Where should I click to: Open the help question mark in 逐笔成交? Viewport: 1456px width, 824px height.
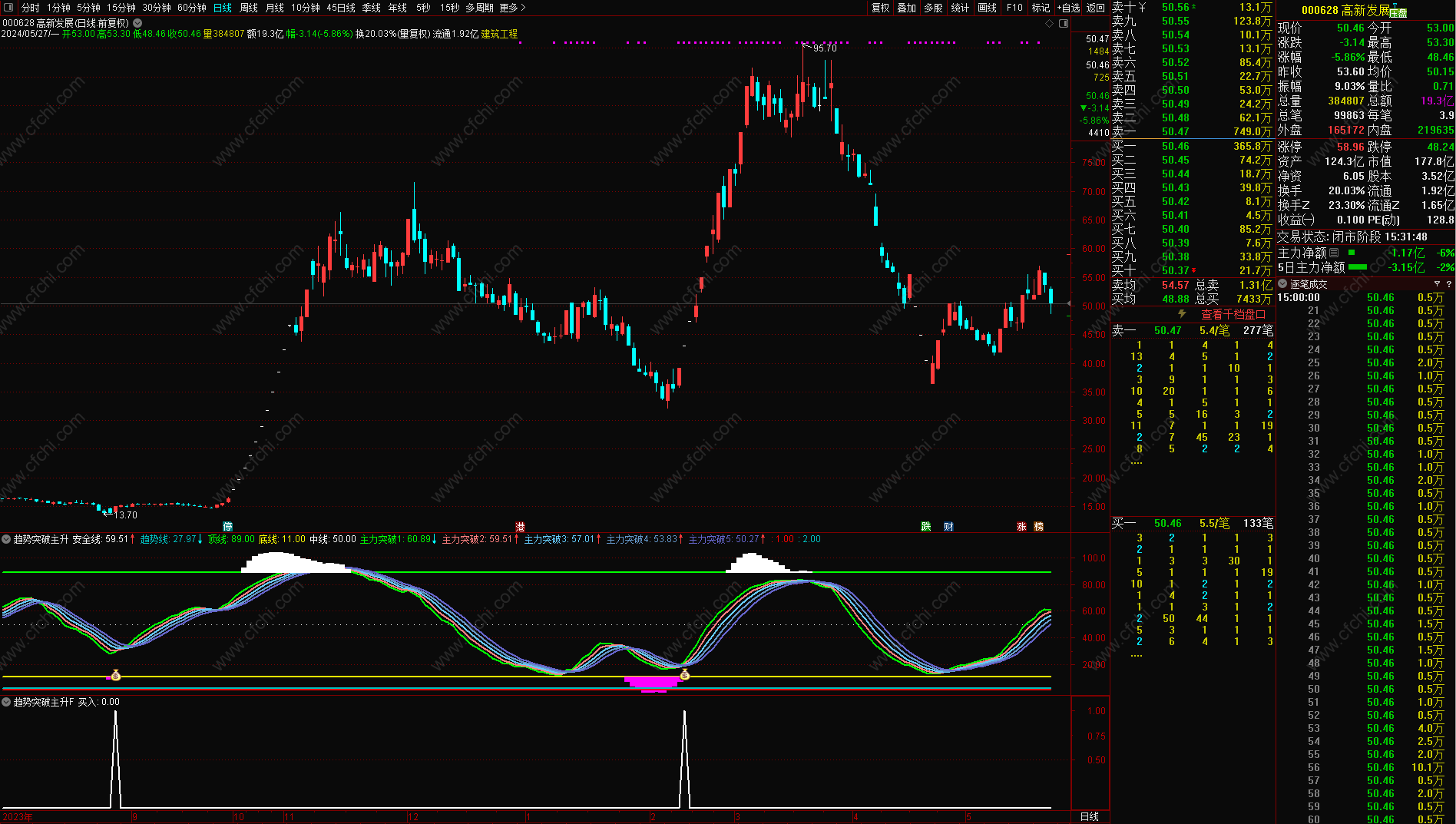(x=1449, y=284)
